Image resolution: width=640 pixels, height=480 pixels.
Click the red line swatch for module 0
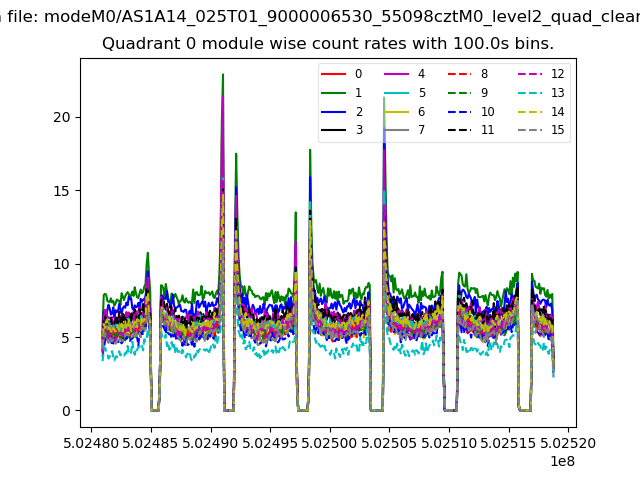tap(334, 74)
